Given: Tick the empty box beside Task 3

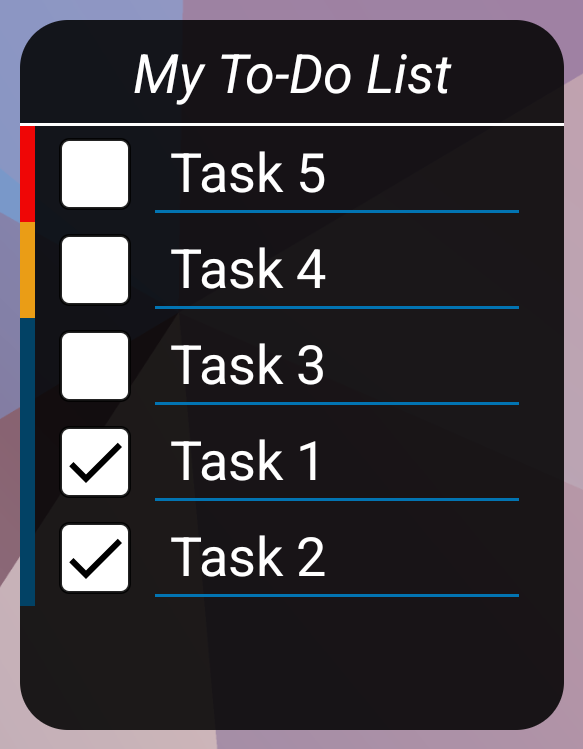Looking at the screenshot, I should [95, 366].
